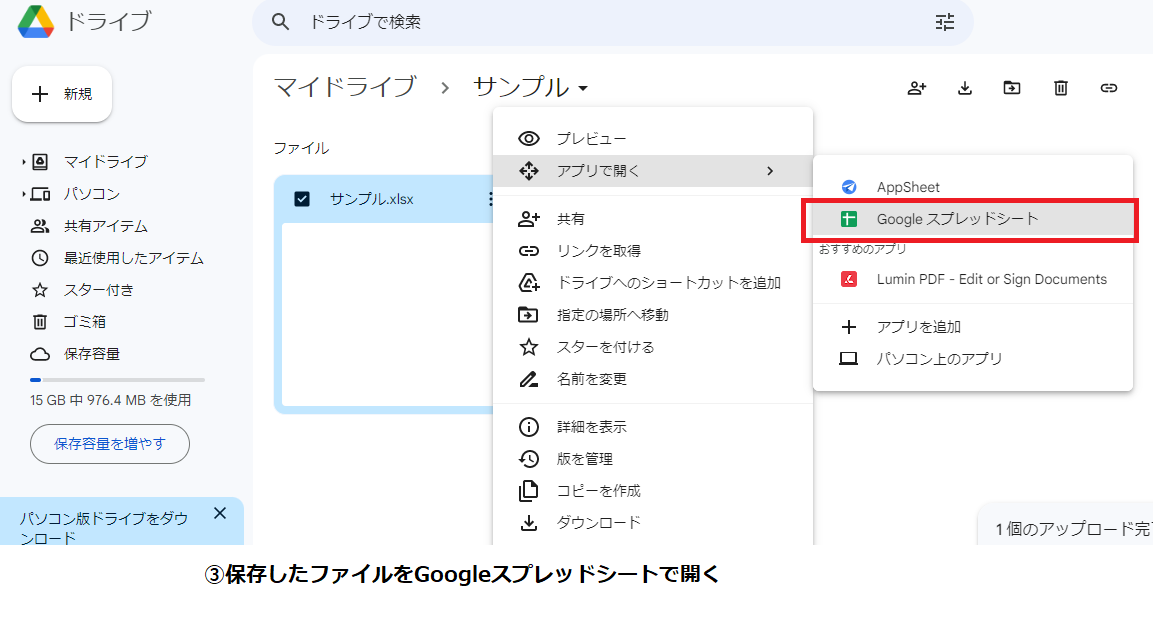Click the download toolbar icon
This screenshot has height=641, width=1153.
click(965, 88)
